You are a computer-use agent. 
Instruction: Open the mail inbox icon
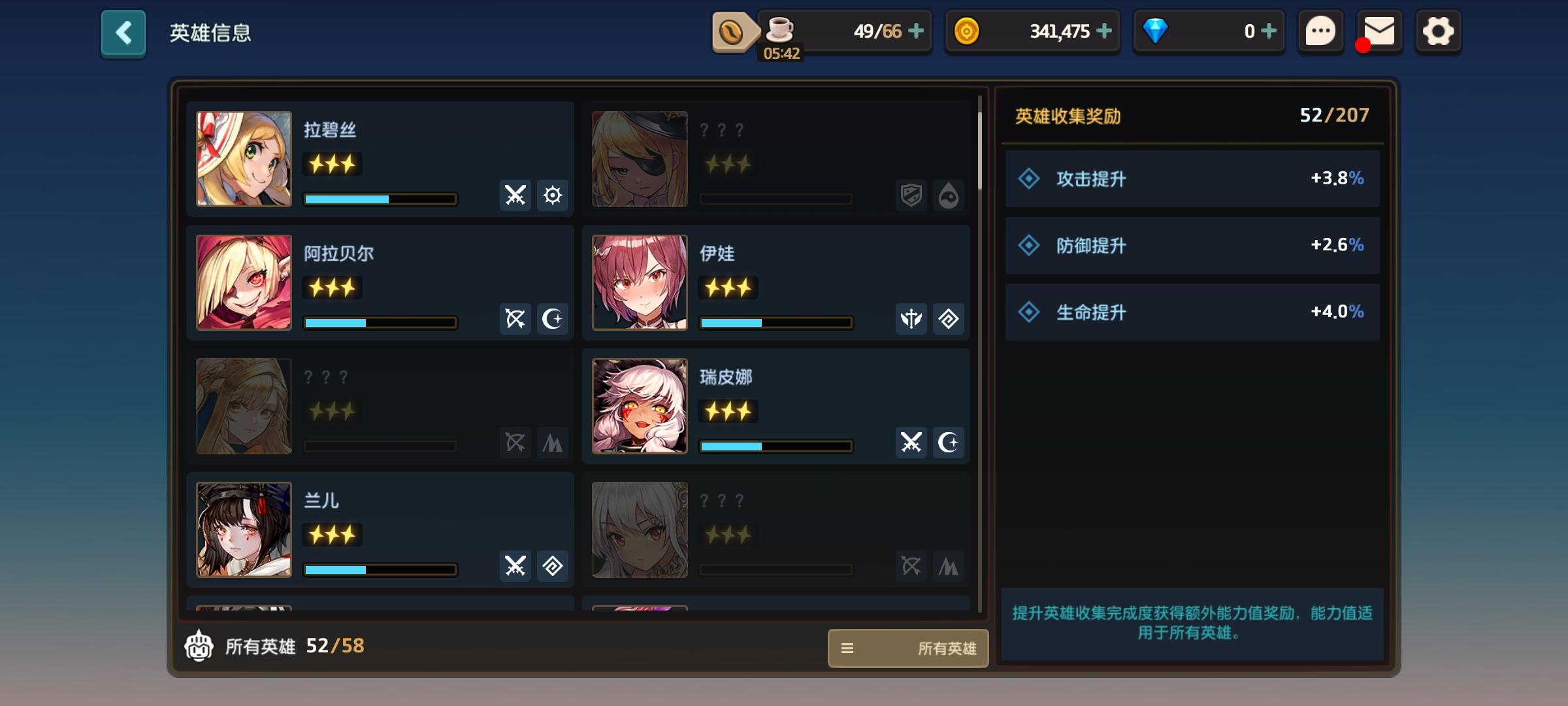pyautogui.click(x=1379, y=31)
